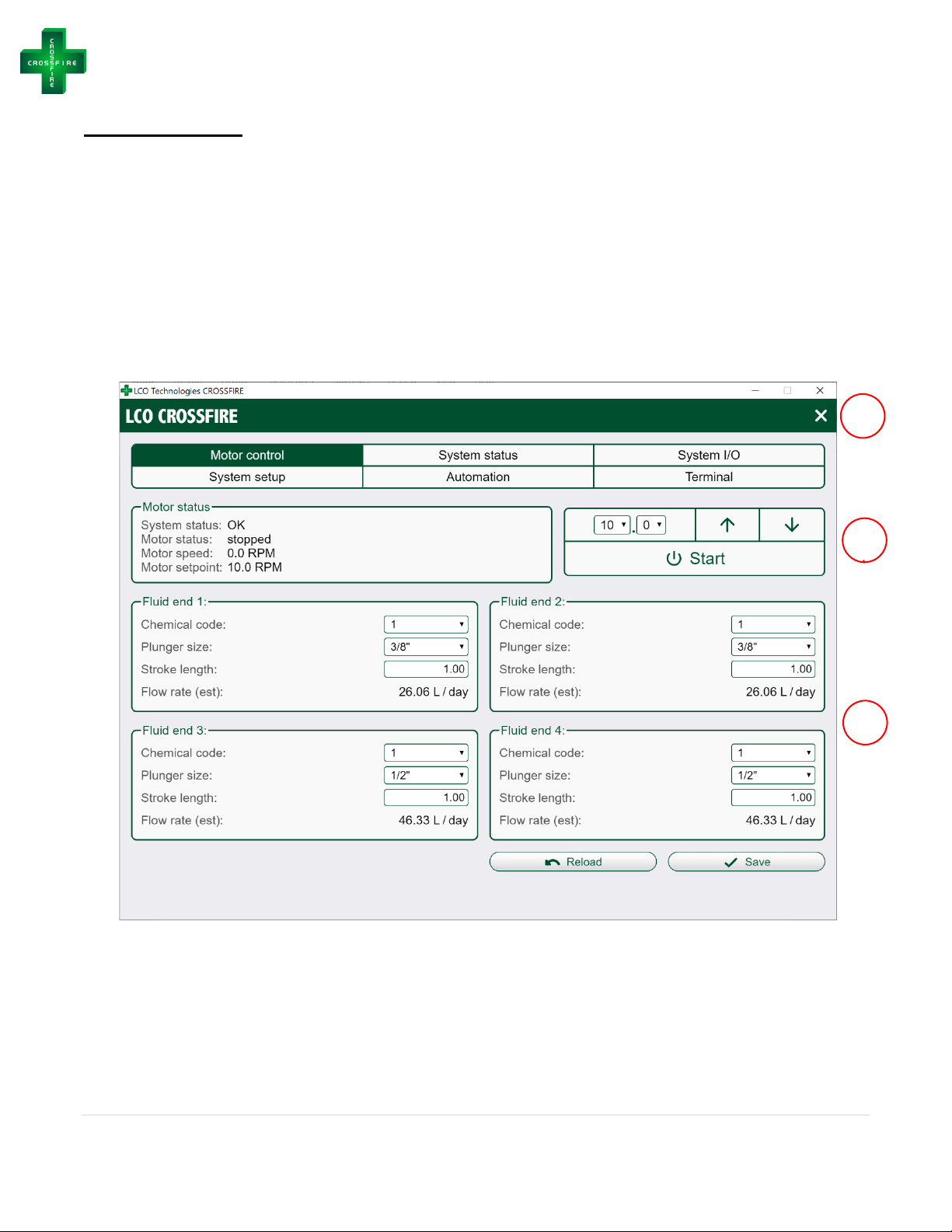Save the fluid end settings
The image size is (952, 1232).
pyautogui.click(x=747, y=862)
